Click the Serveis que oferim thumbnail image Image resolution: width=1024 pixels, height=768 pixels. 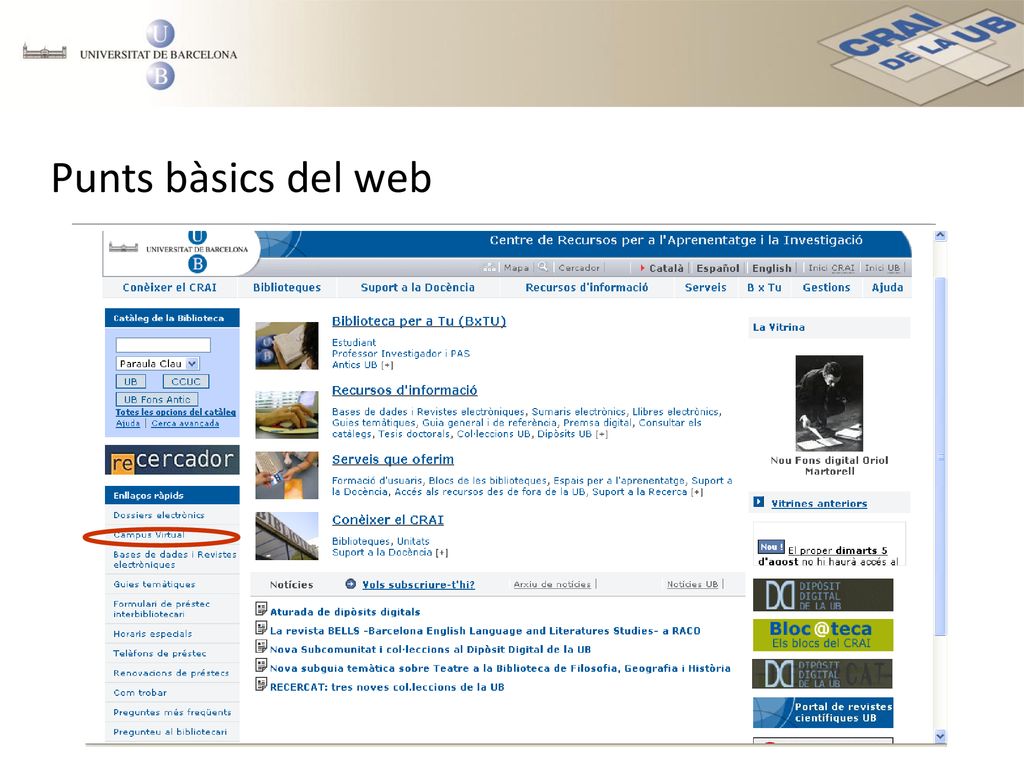click(x=287, y=475)
